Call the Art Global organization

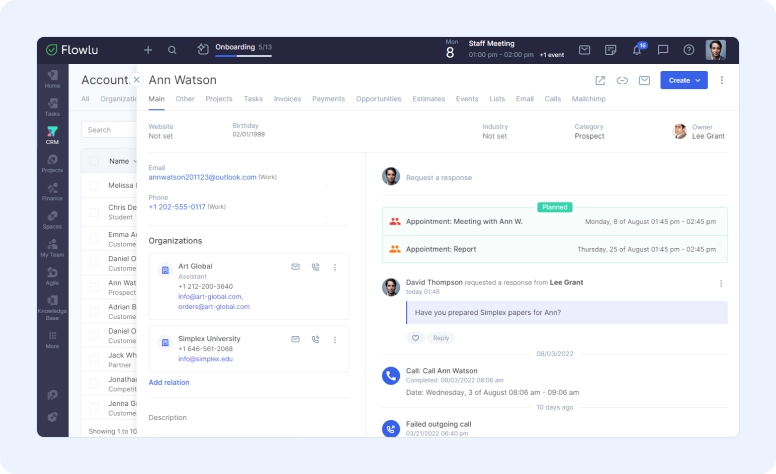[x=315, y=267]
